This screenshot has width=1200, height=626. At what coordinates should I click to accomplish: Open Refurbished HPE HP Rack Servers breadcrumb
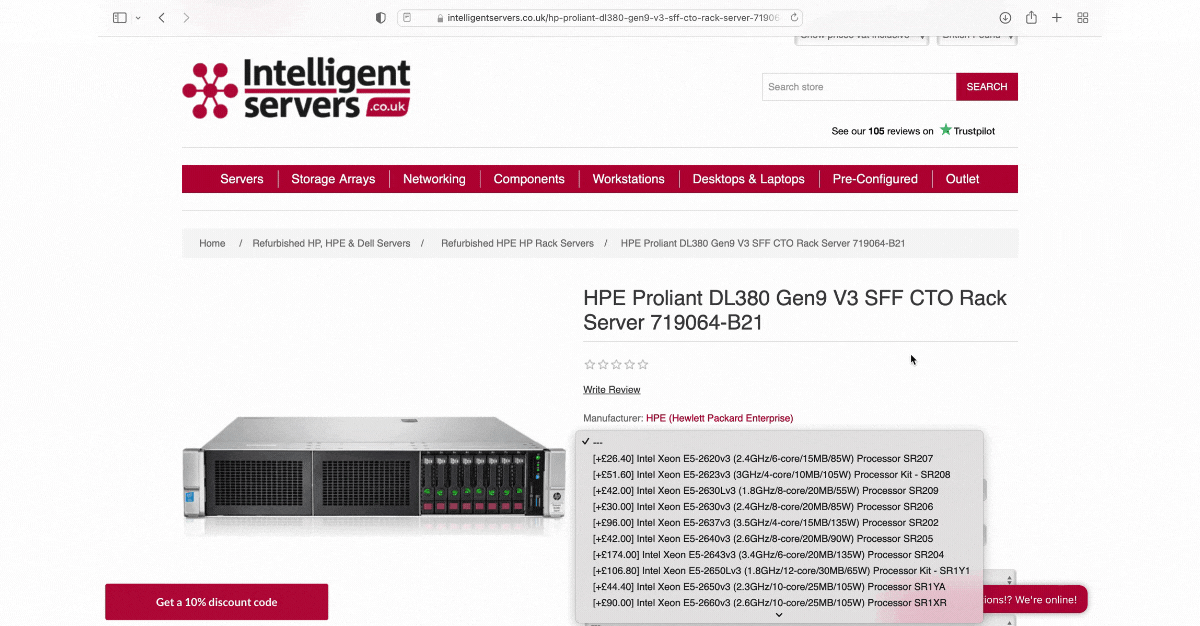[517, 243]
